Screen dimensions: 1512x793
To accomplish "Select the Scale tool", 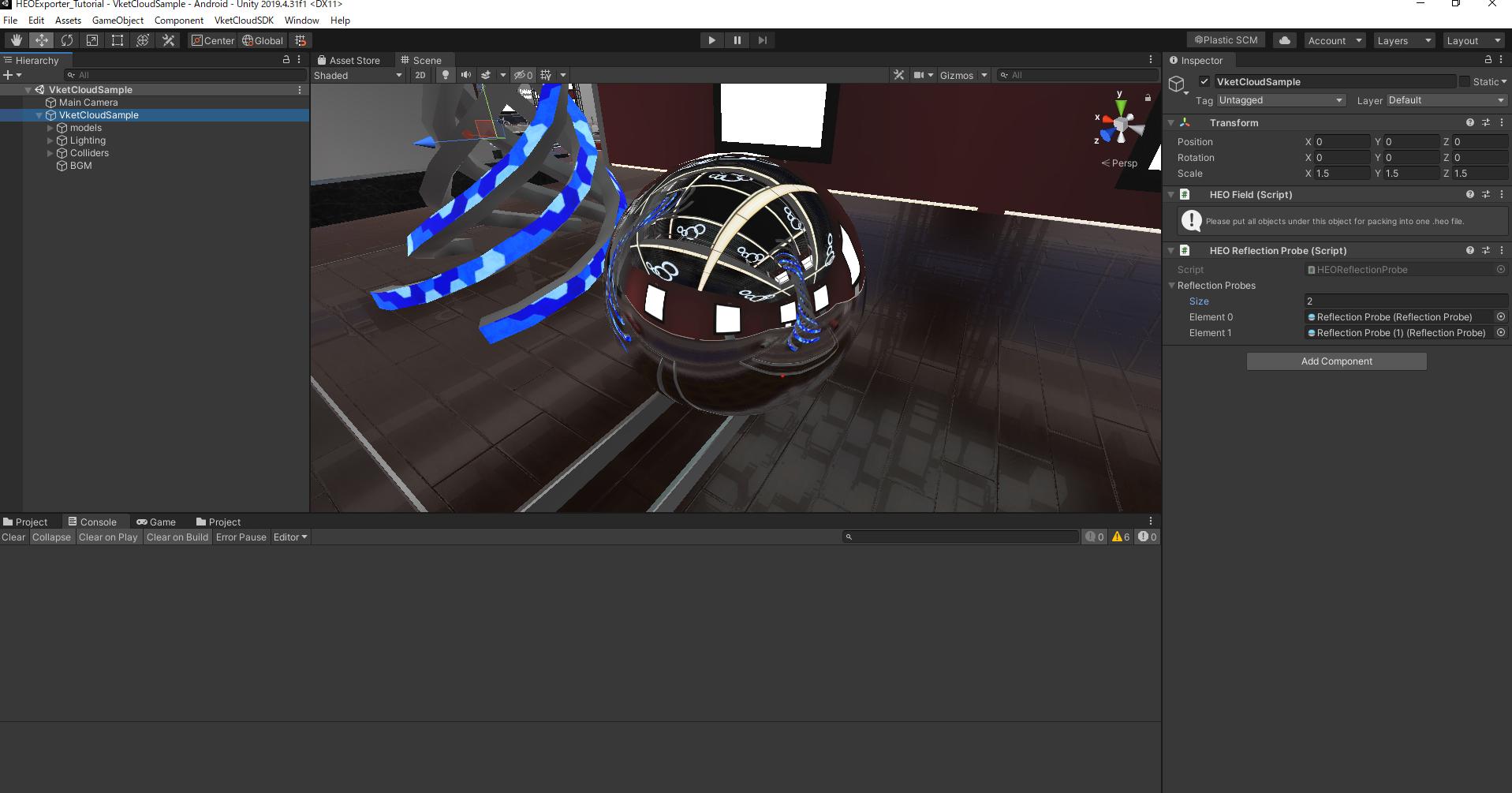I will coord(91,39).
